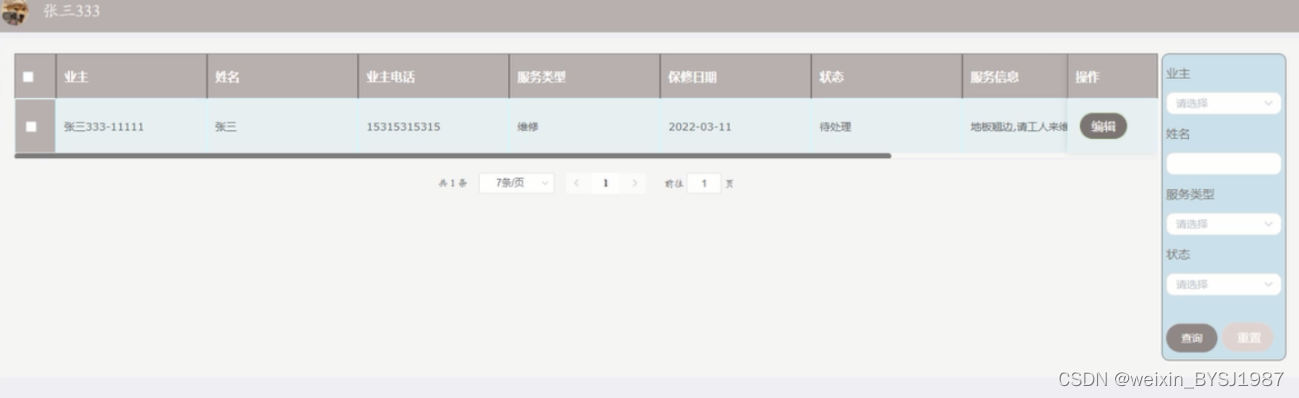
Task: Click the 编辑 button in the row
Action: click(1103, 126)
